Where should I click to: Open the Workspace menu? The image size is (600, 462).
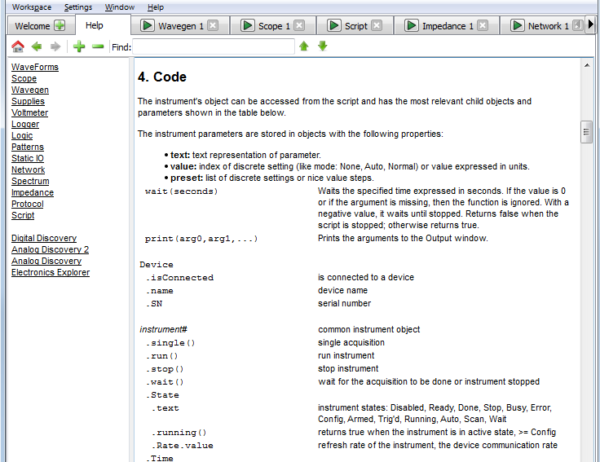(x=31, y=7)
